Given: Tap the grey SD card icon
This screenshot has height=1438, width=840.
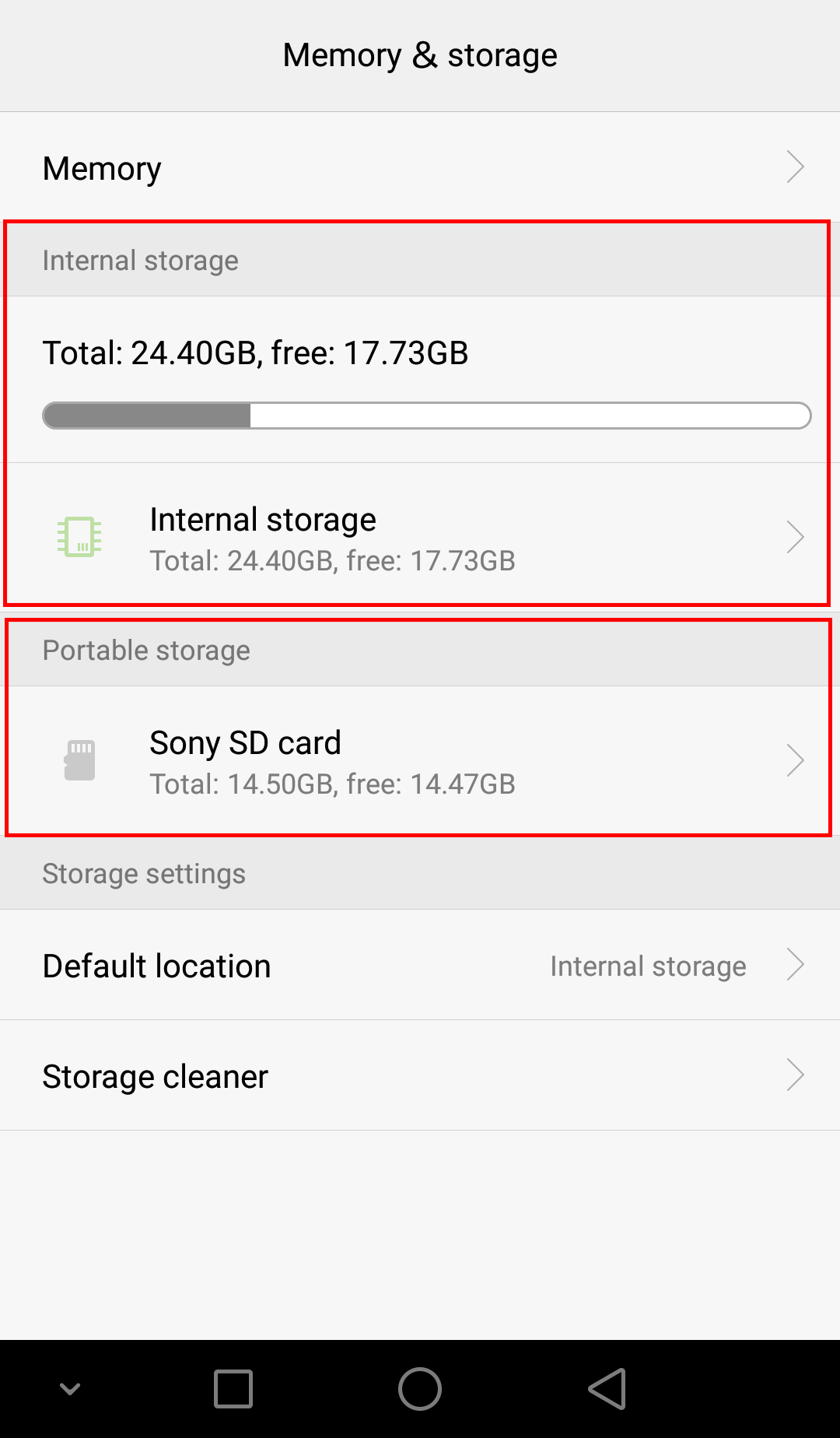Looking at the screenshot, I should [79, 760].
